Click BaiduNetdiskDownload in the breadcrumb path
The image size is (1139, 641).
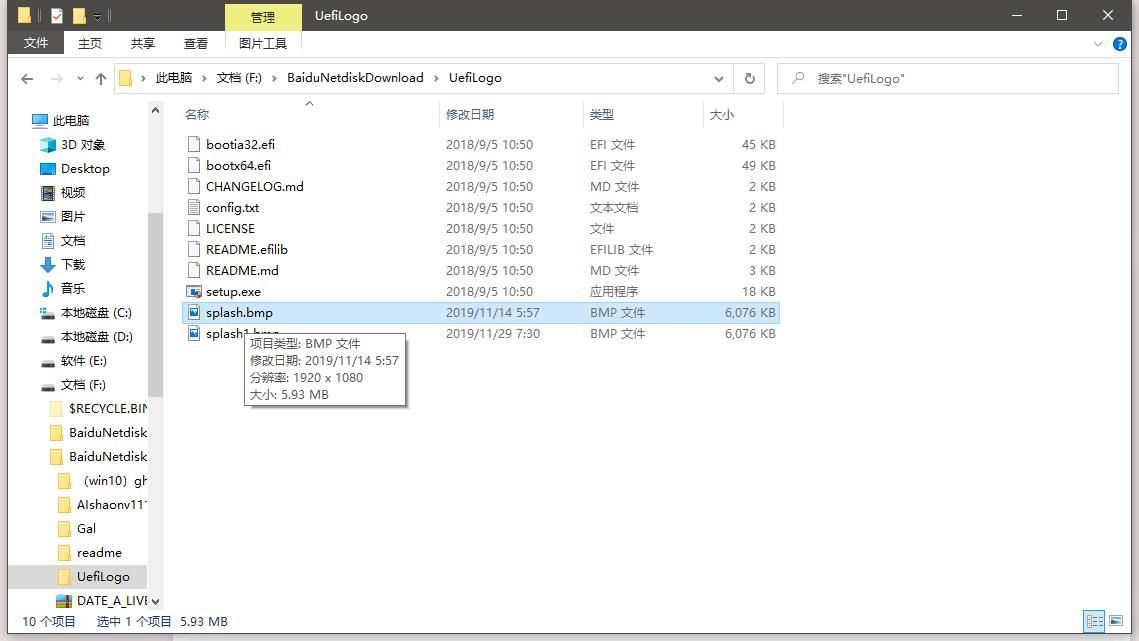[355, 78]
